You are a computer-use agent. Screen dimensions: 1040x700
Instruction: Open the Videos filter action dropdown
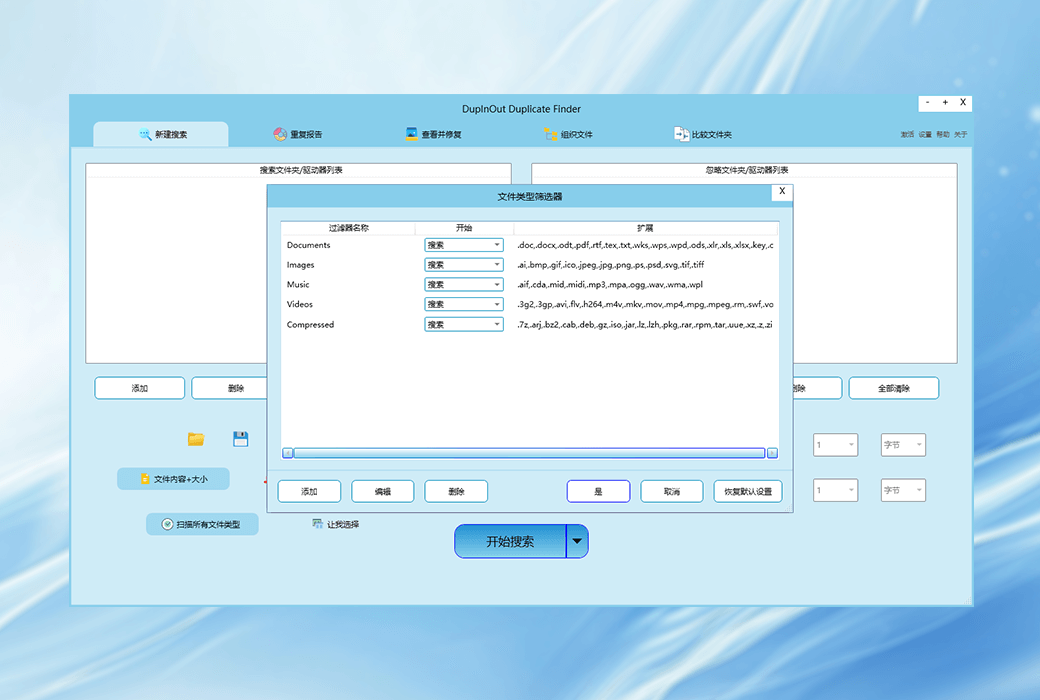[x=464, y=305]
